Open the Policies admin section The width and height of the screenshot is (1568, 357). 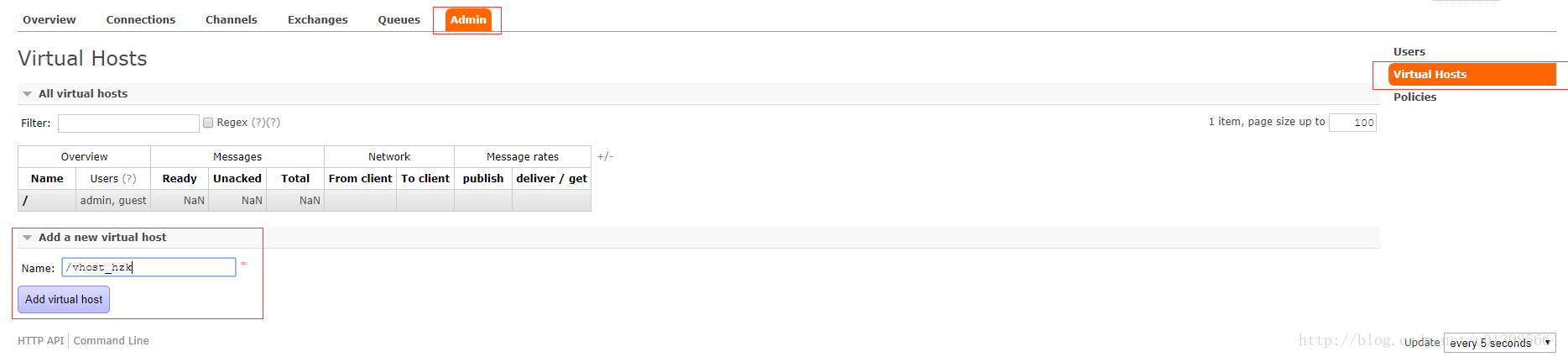(1415, 97)
